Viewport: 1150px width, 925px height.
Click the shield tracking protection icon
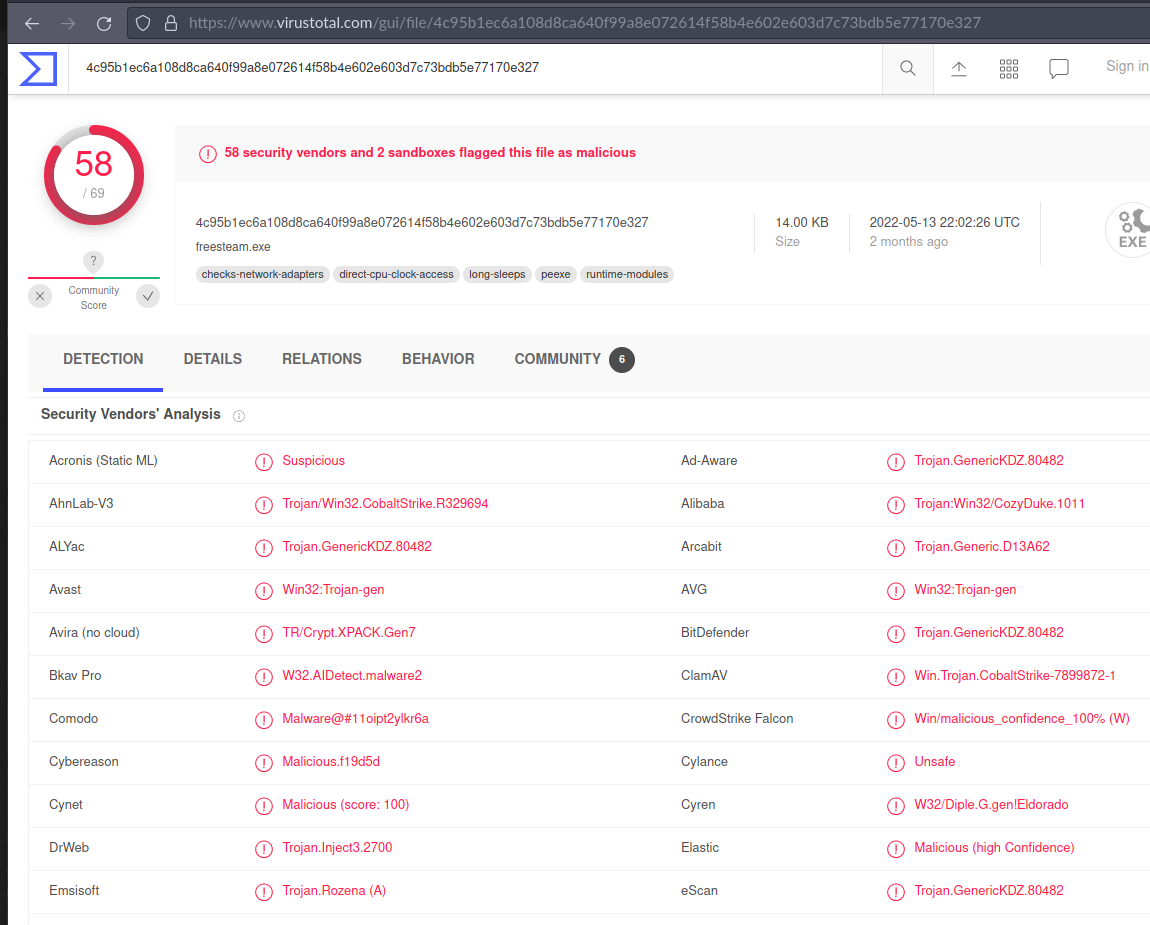(143, 23)
